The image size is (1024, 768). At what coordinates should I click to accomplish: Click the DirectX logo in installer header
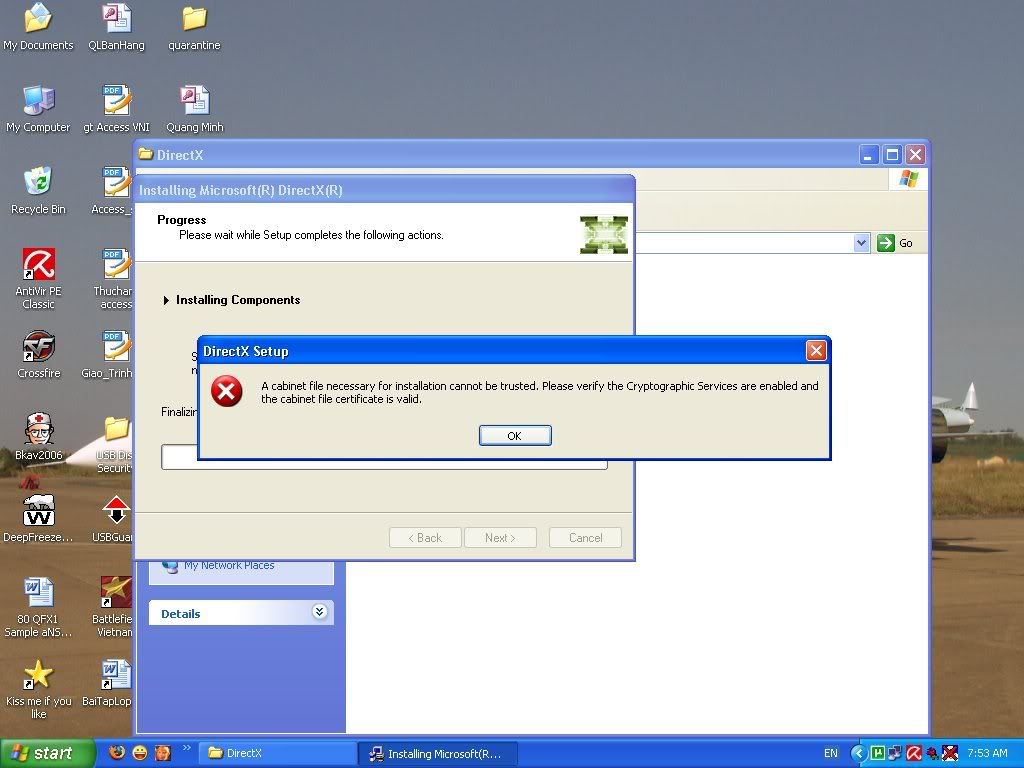click(603, 234)
